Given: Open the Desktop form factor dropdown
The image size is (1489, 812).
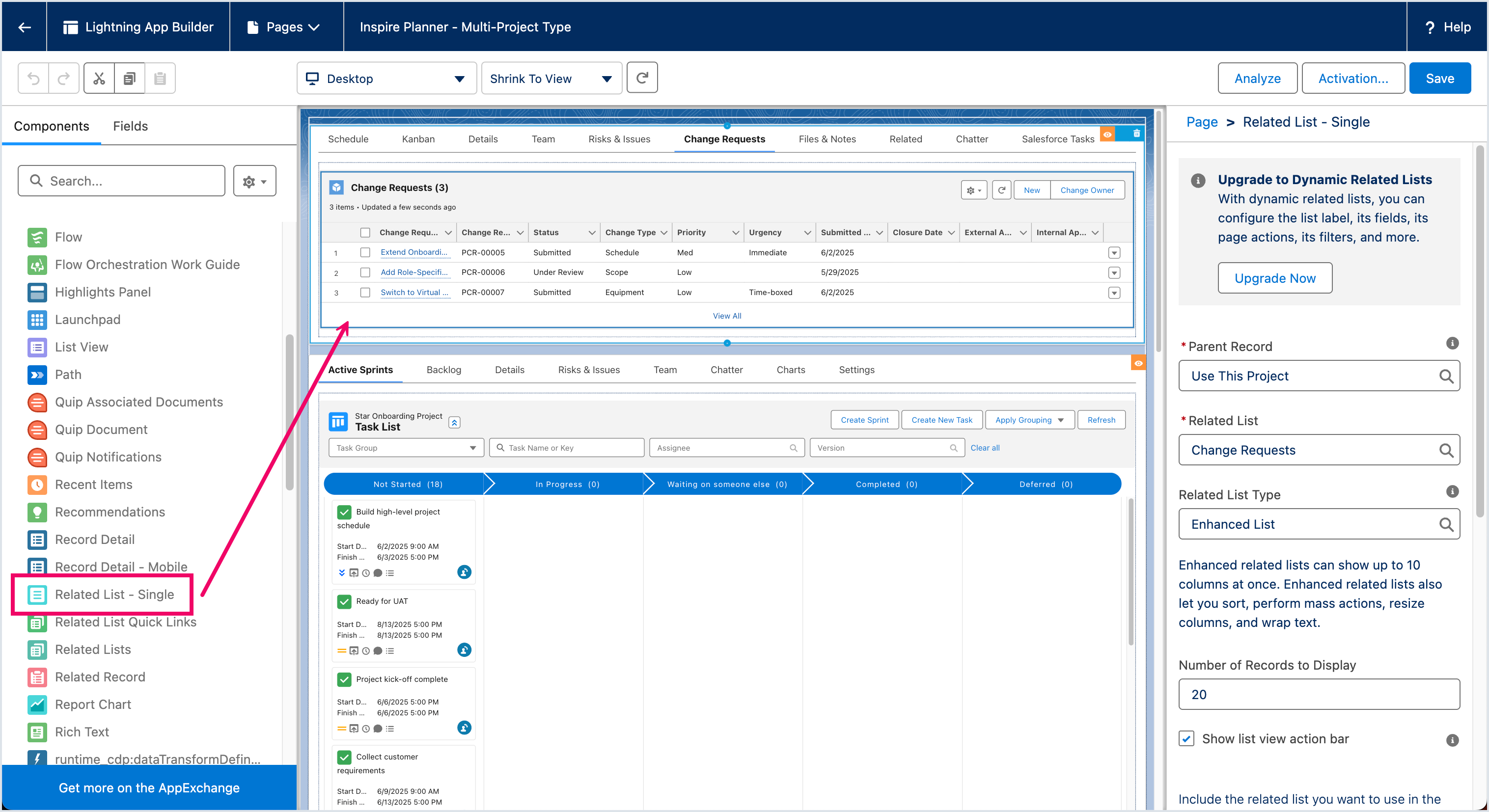Looking at the screenshot, I should click(386, 78).
